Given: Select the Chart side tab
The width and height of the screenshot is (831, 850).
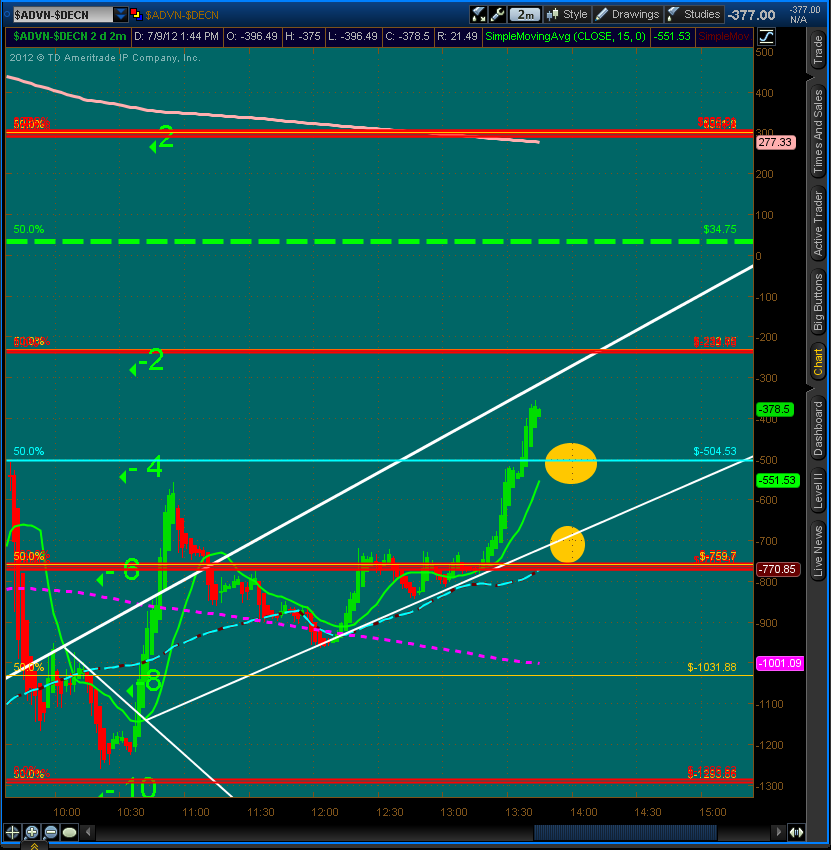Looking at the screenshot, I should (817, 362).
